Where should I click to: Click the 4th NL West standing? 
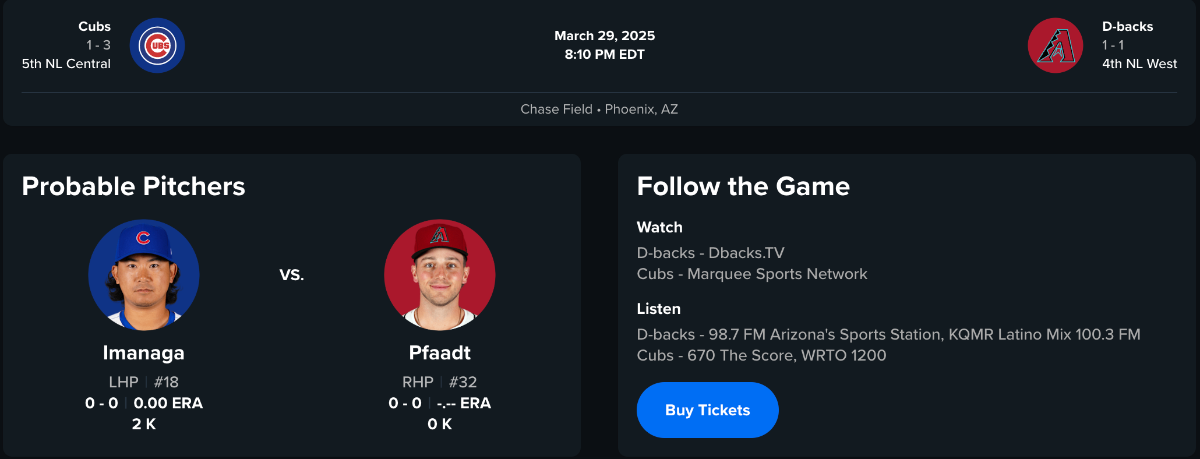pyautogui.click(x=1139, y=64)
